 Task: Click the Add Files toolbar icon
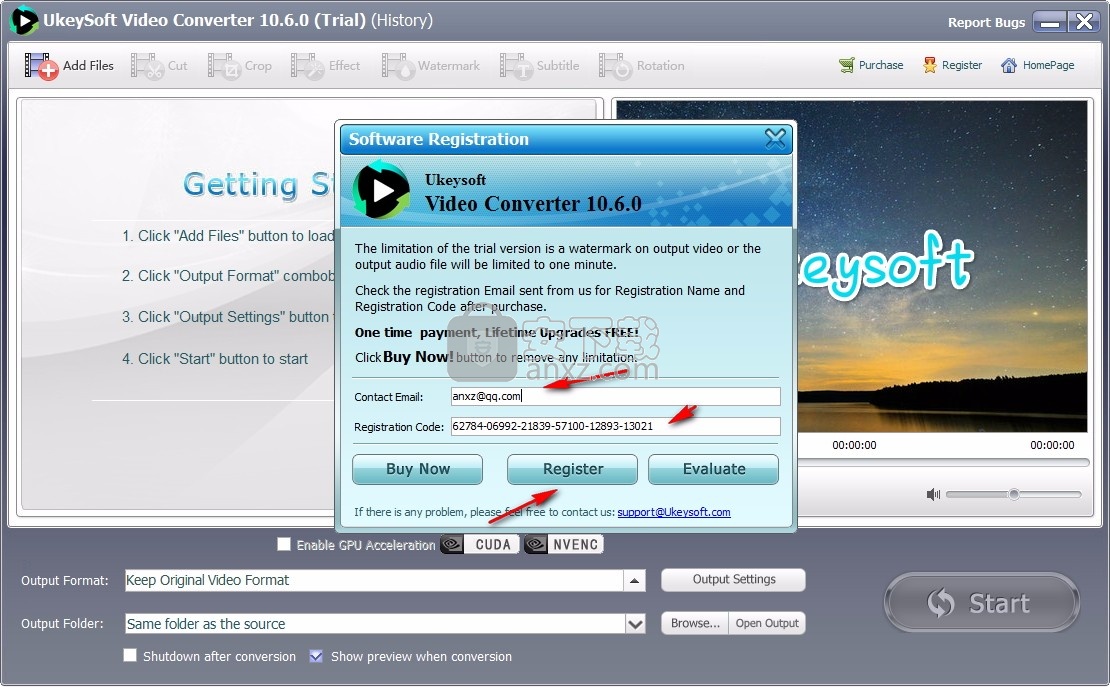click(41, 66)
